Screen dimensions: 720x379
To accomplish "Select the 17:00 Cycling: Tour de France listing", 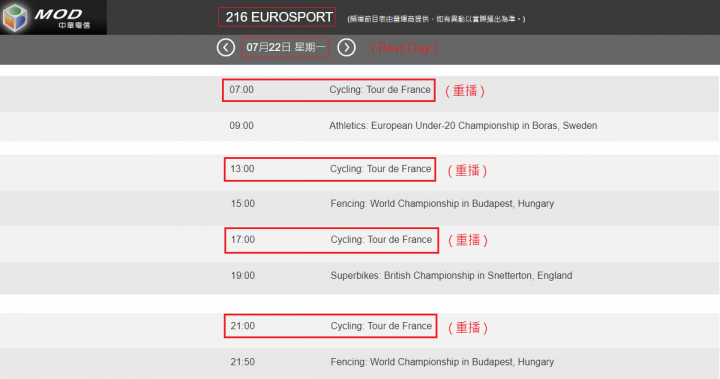I will coord(332,240).
